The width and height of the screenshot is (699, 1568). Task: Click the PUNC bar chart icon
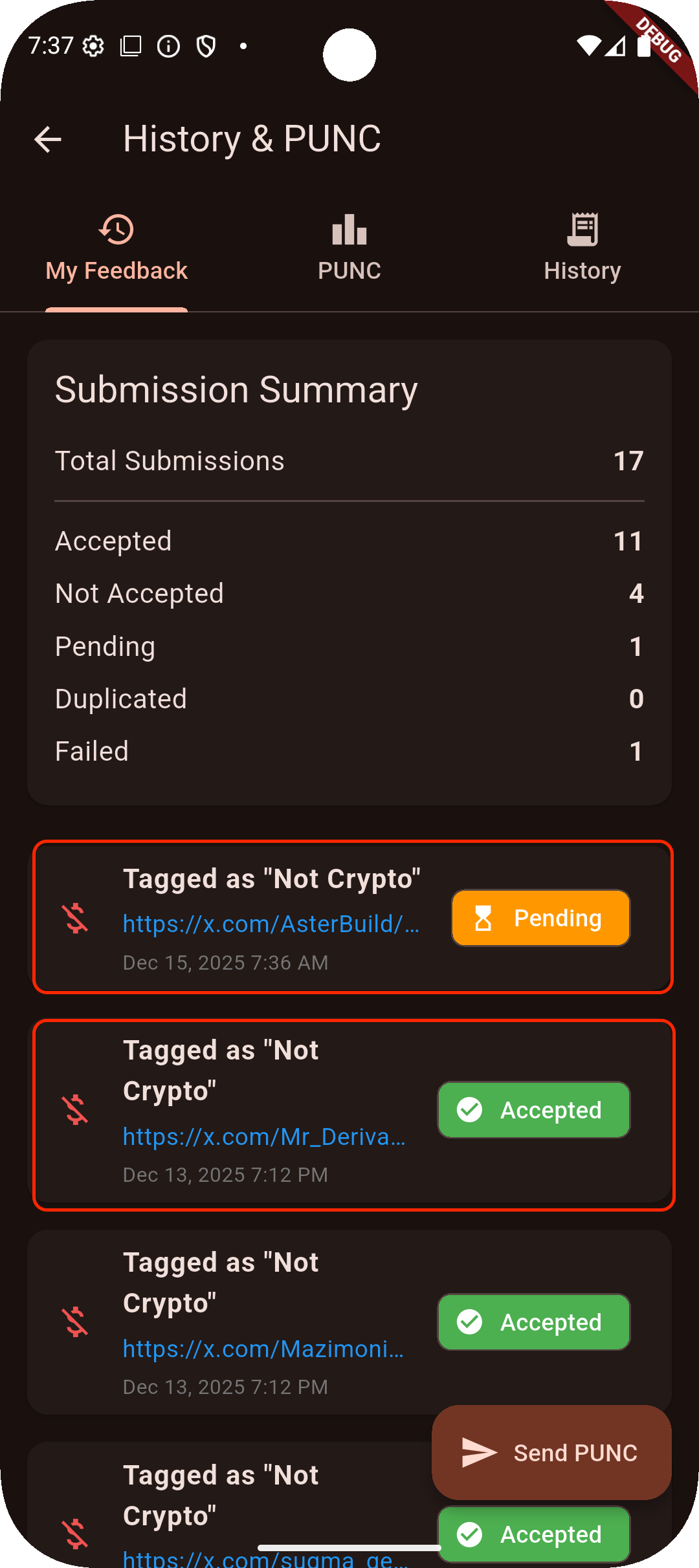coord(349,230)
